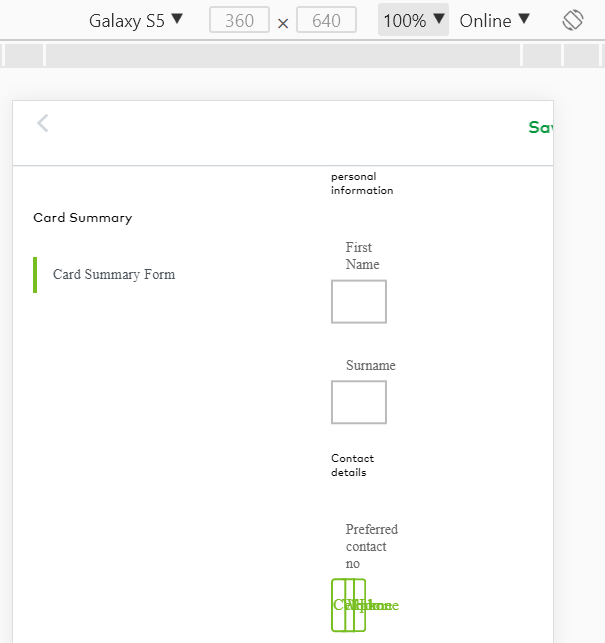Click the personal information section heading

[361, 183]
